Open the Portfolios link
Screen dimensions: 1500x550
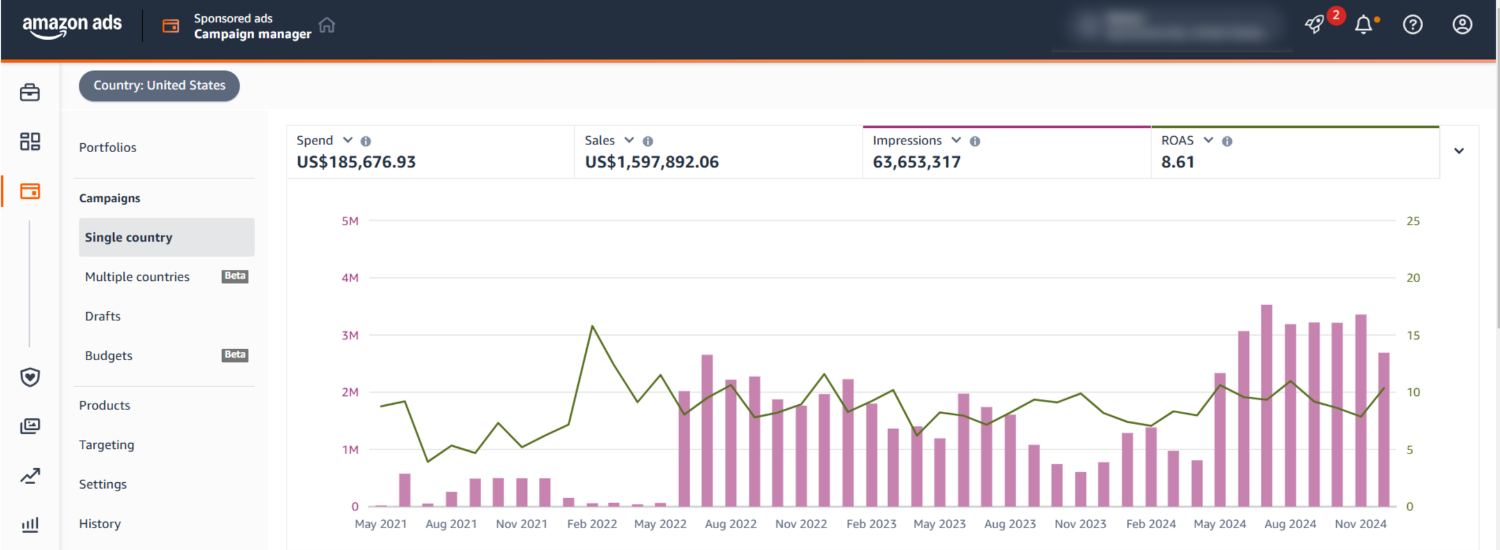(108, 147)
